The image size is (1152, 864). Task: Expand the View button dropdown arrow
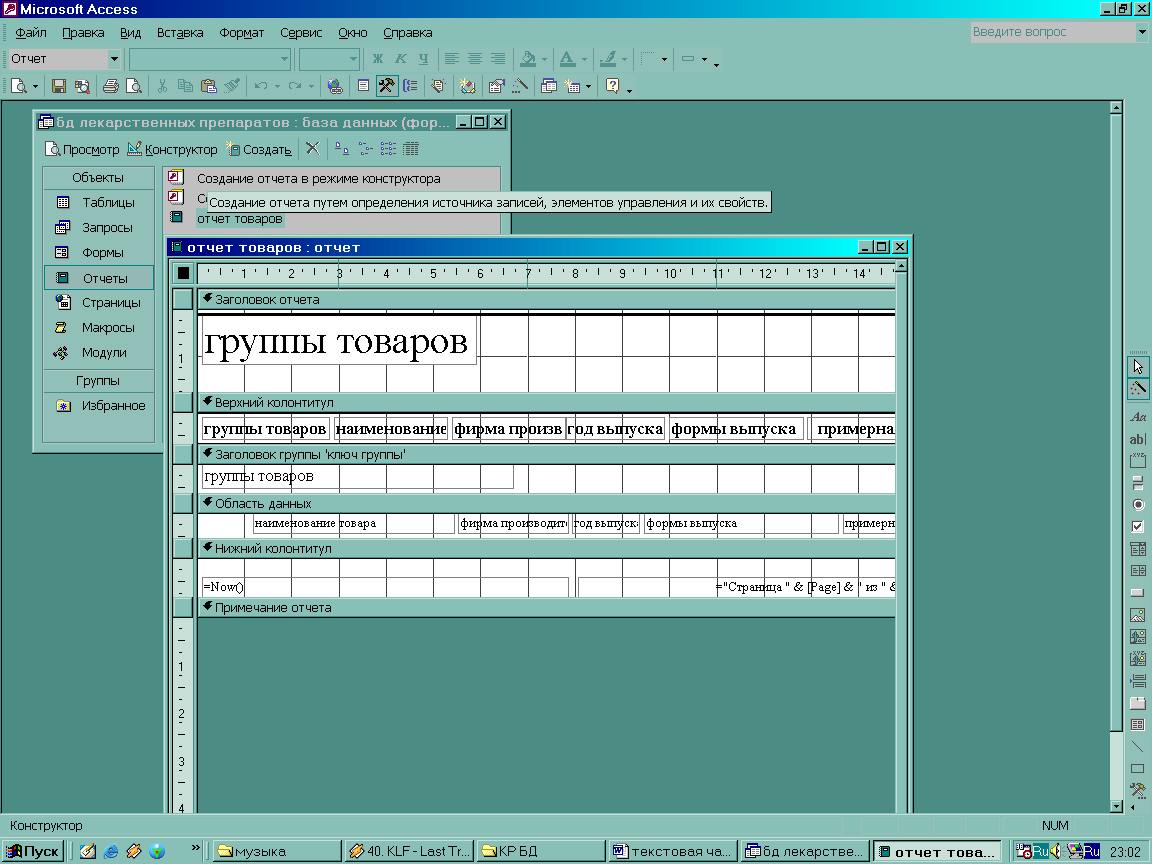(x=35, y=87)
